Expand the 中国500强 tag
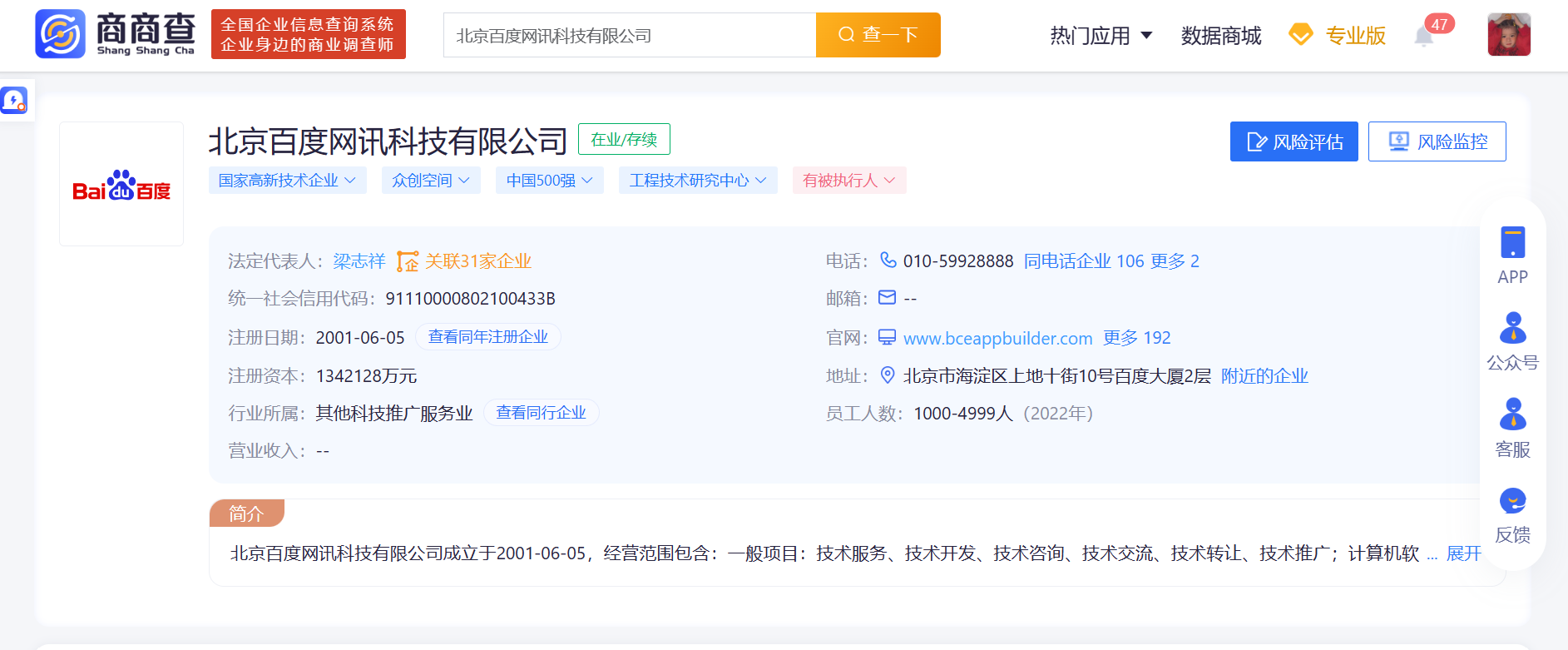This screenshot has height=650, width=1568. (x=550, y=181)
